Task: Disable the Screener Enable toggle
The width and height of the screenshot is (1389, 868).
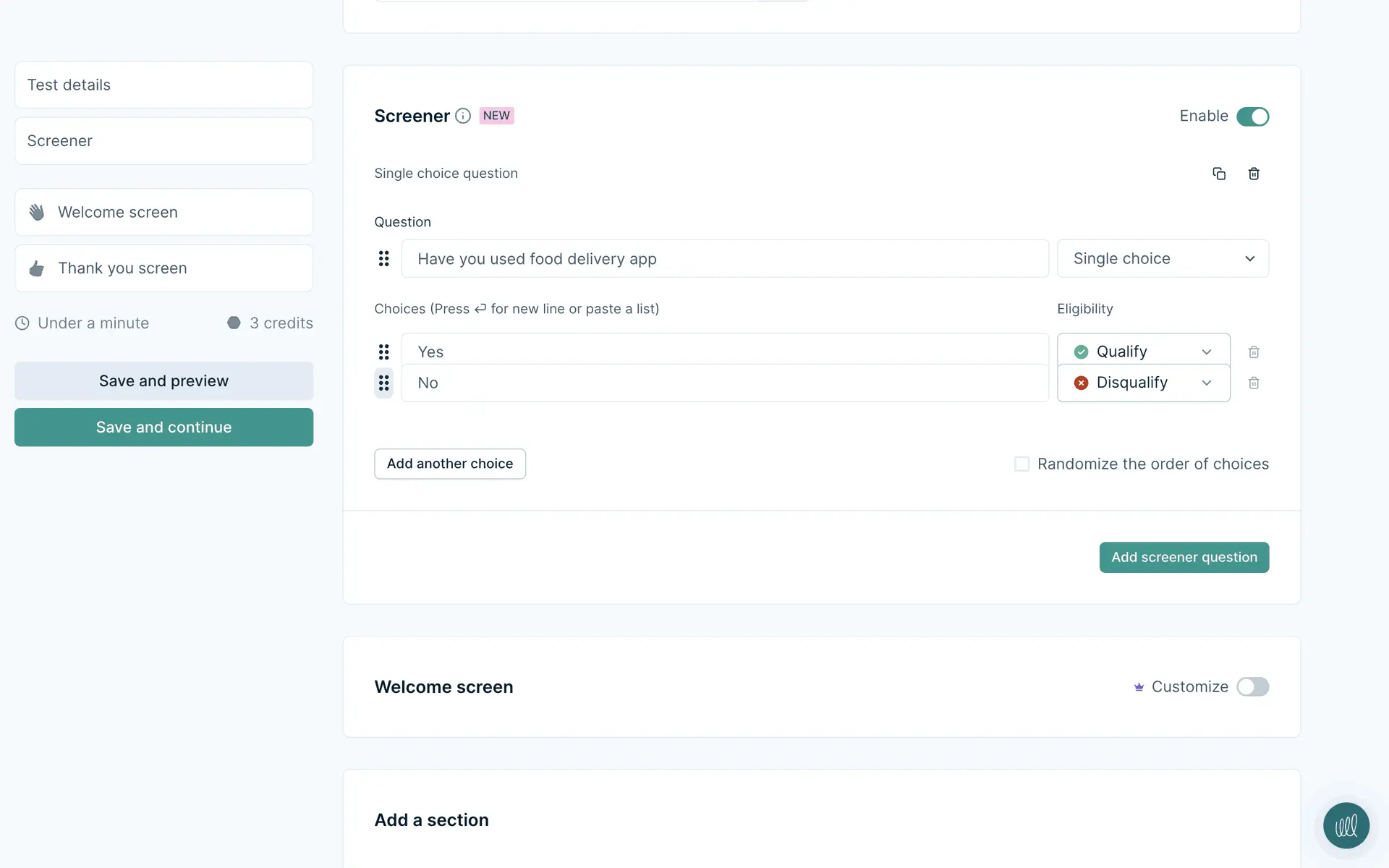Action: coord(1252,116)
